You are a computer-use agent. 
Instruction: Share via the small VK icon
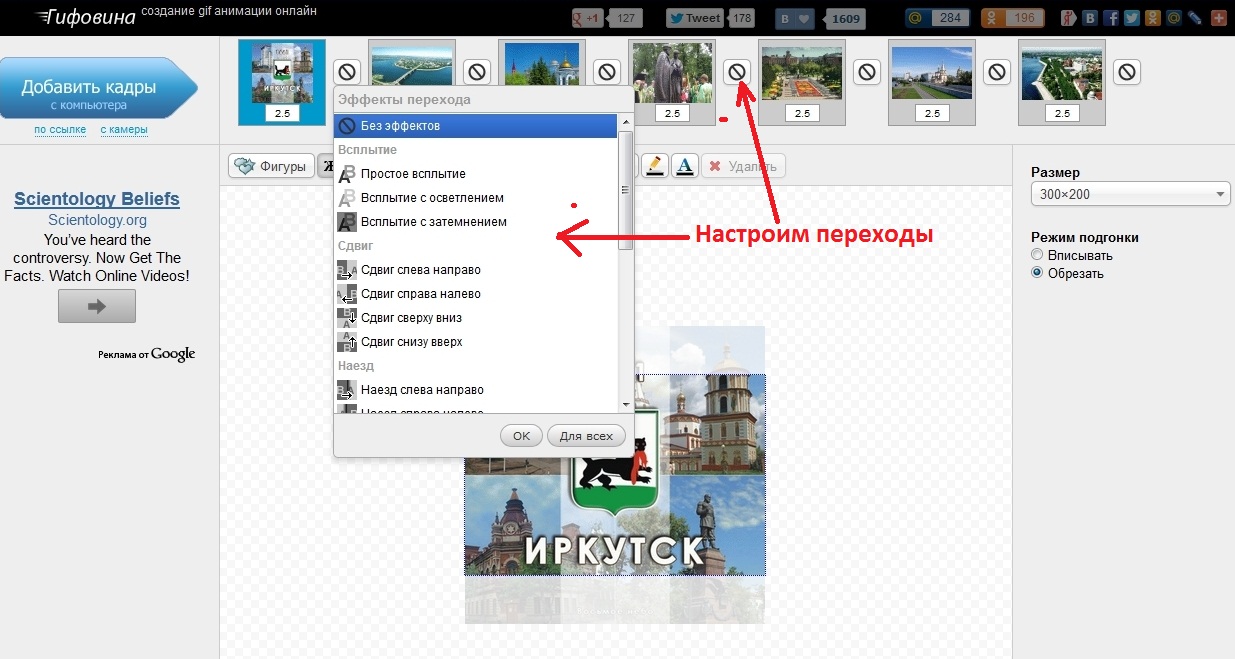pos(1089,18)
